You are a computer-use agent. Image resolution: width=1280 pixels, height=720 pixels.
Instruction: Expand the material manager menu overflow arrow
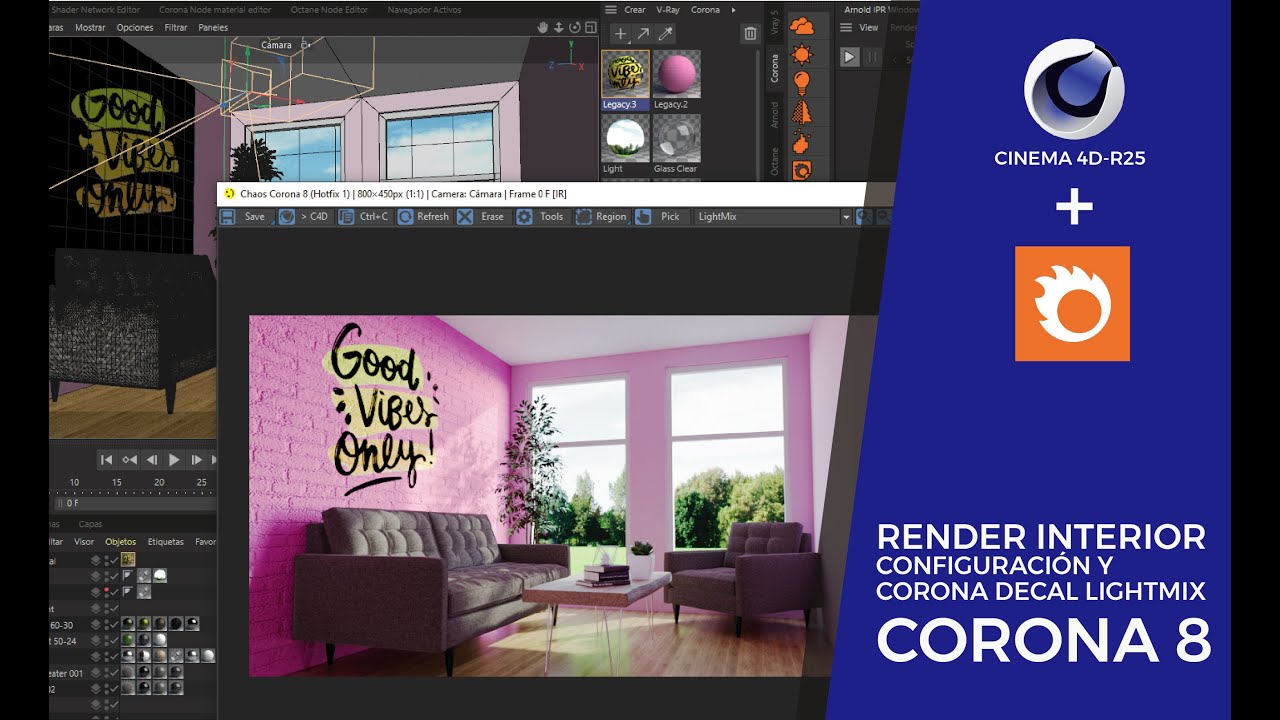[733, 10]
